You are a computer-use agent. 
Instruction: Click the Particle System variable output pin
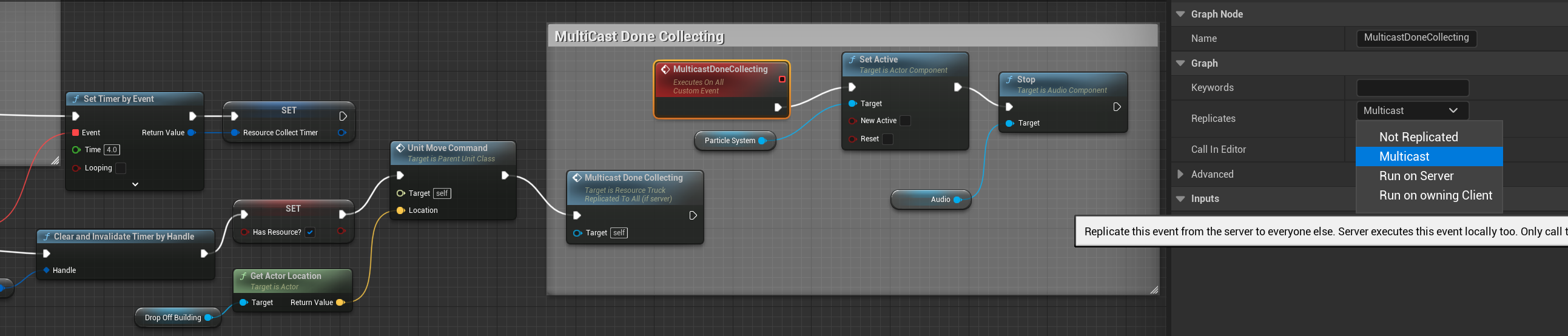(x=761, y=141)
